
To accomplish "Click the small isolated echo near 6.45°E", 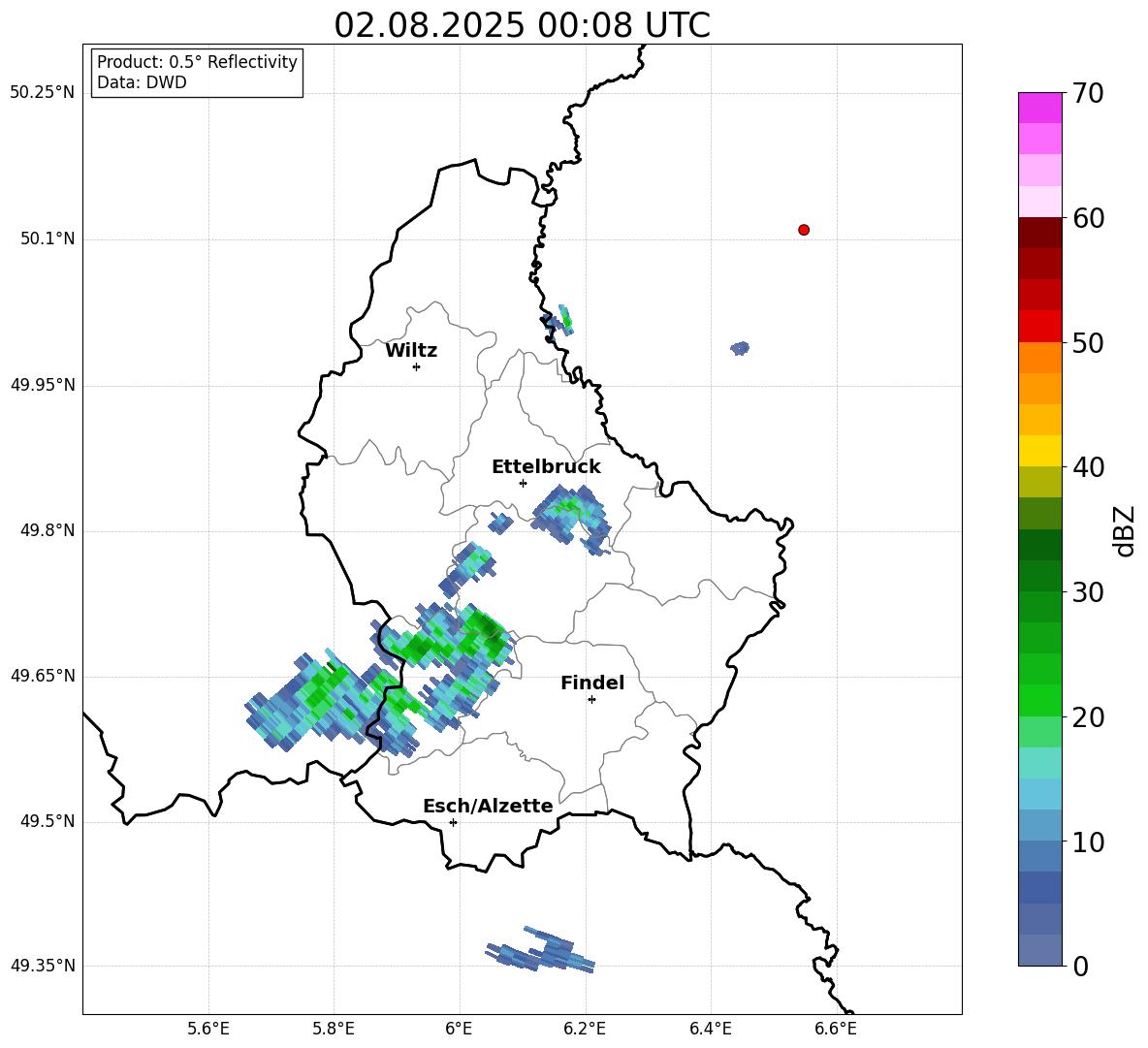I will tap(740, 348).
